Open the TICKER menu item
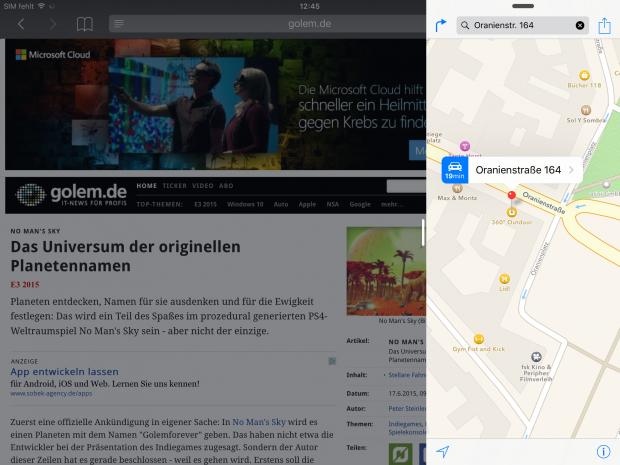The height and width of the screenshot is (465, 620). 174,186
